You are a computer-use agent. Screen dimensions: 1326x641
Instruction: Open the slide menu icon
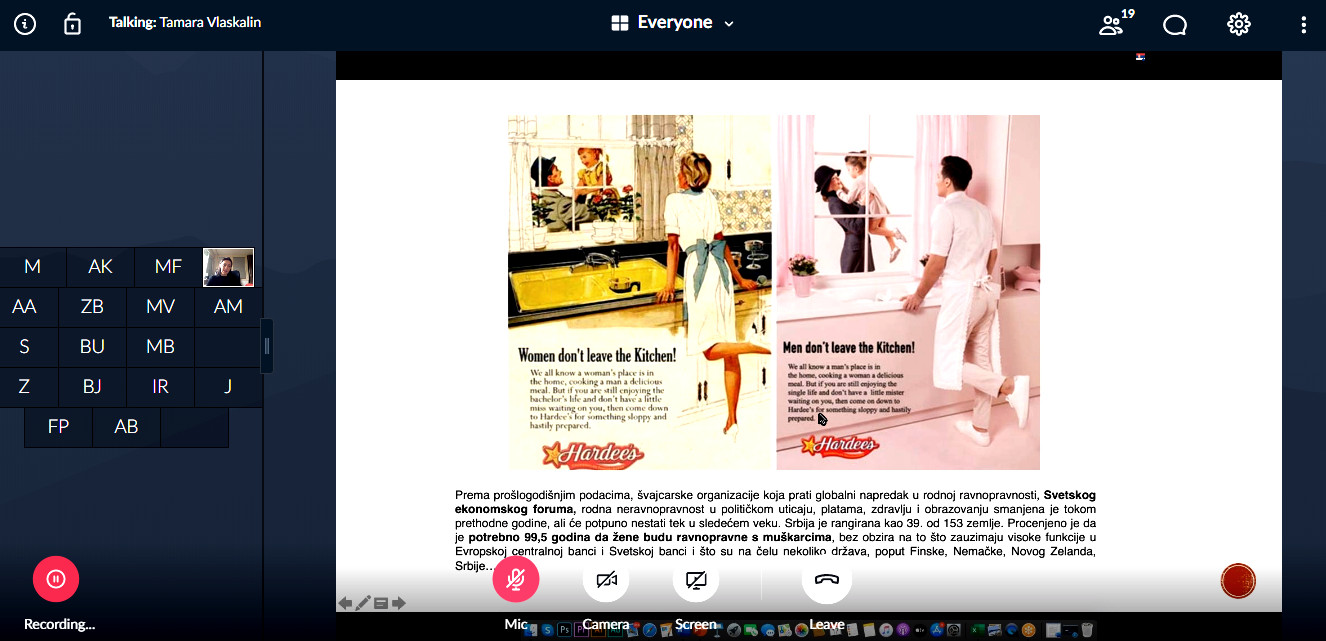(x=381, y=603)
